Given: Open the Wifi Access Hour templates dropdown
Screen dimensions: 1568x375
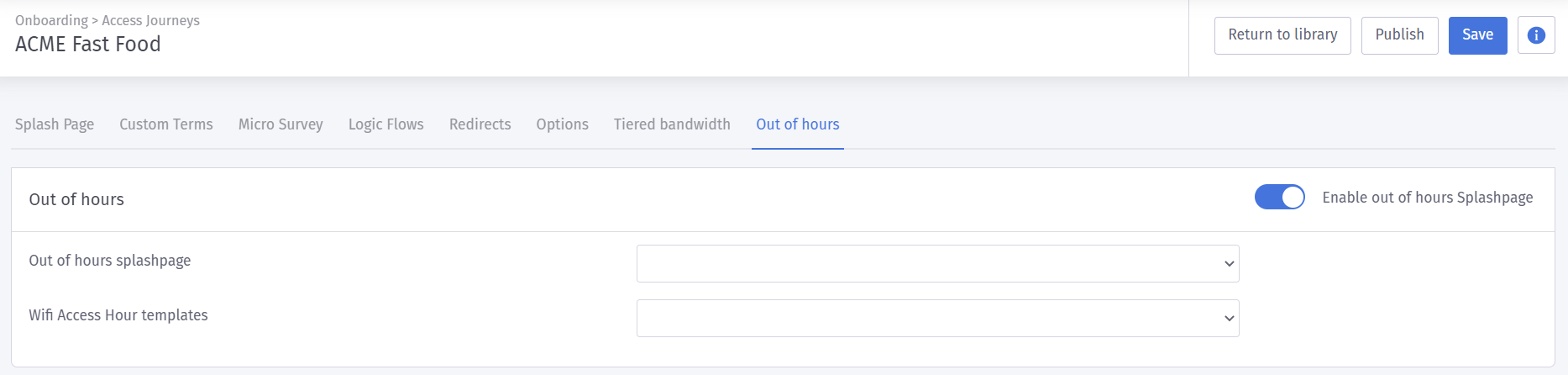Looking at the screenshot, I should point(937,319).
